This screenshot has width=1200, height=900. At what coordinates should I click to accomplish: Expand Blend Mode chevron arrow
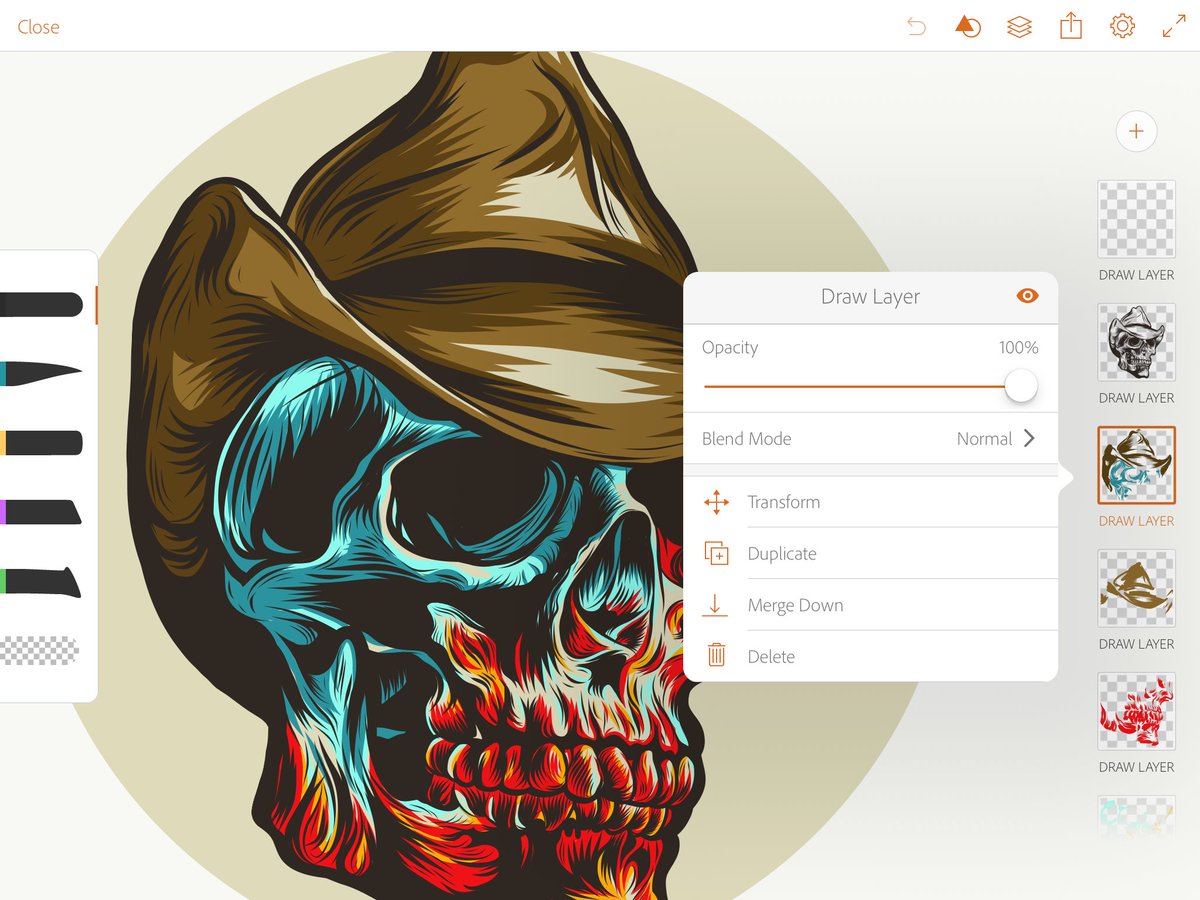[1029, 438]
